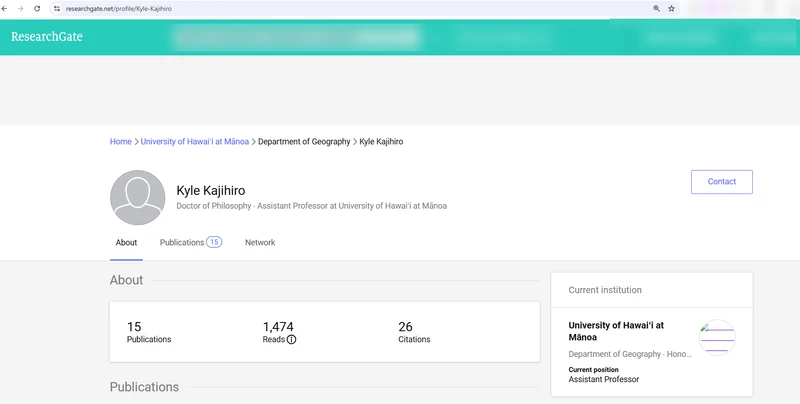Click Kyle Kajihiro's profile avatar
Screen dimensions: 800x404
coord(138,197)
